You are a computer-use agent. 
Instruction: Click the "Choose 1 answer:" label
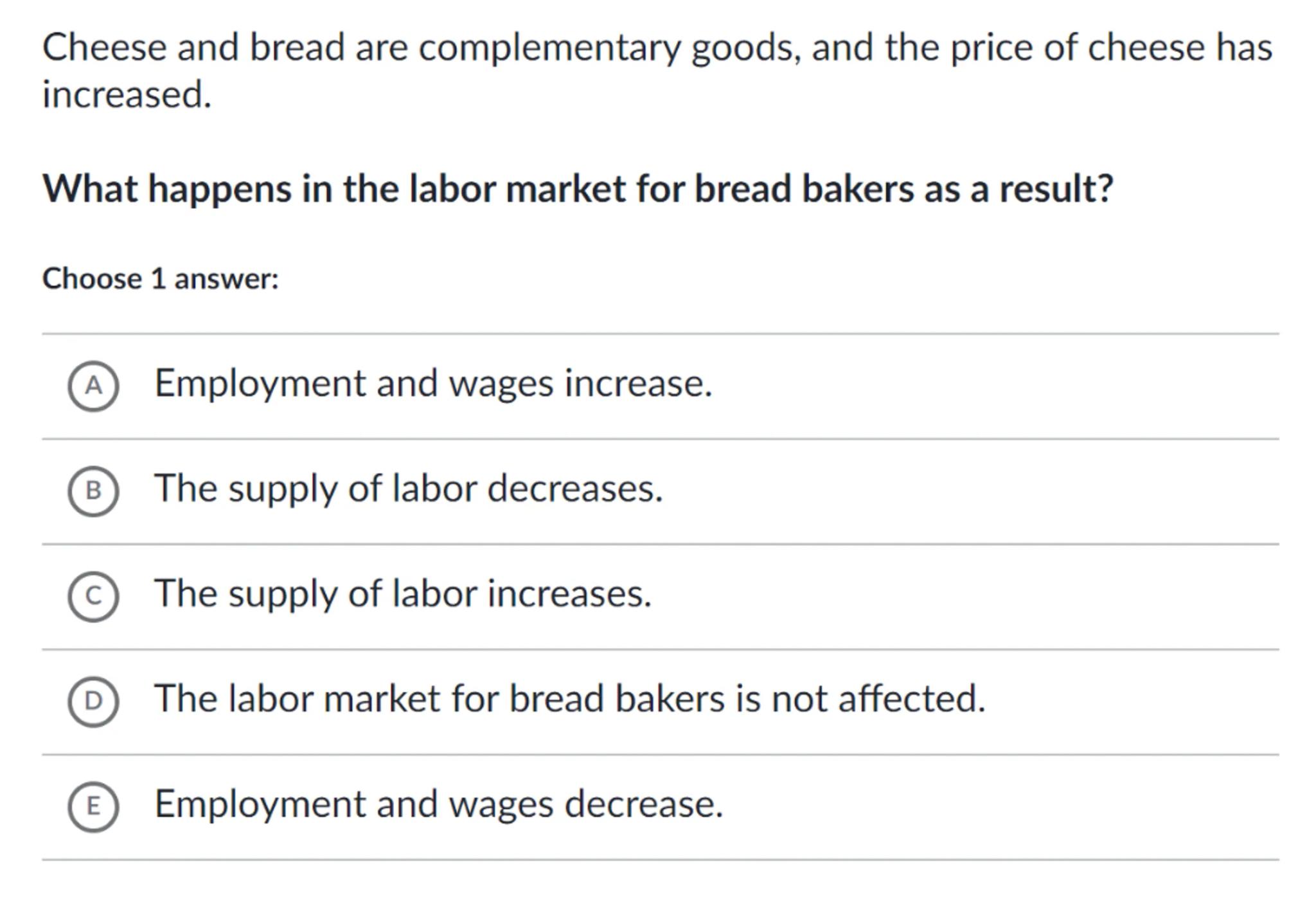click(161, 279)
